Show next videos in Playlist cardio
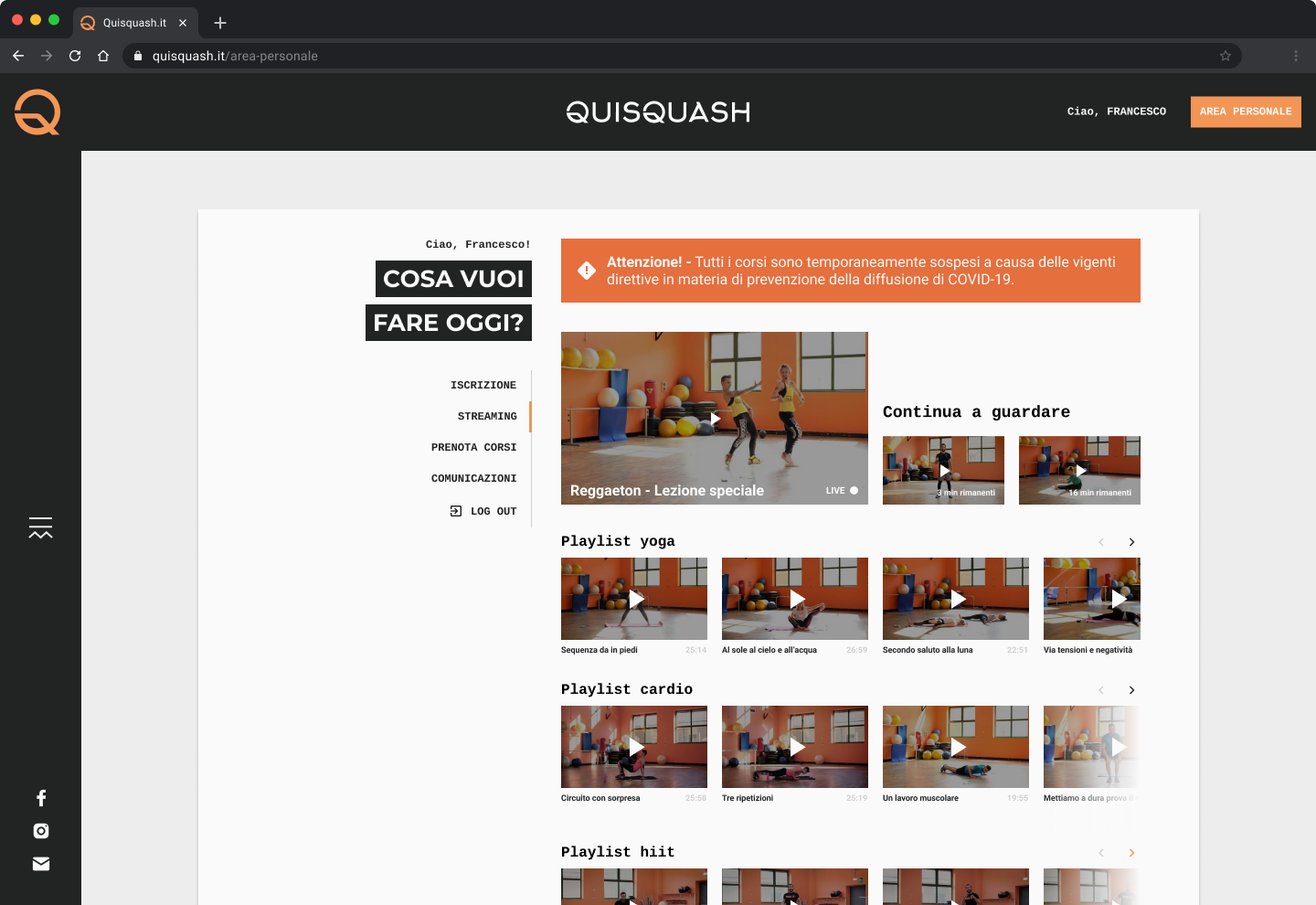This screenshot has height=905, width=1316. click(x=1131, y=690)
